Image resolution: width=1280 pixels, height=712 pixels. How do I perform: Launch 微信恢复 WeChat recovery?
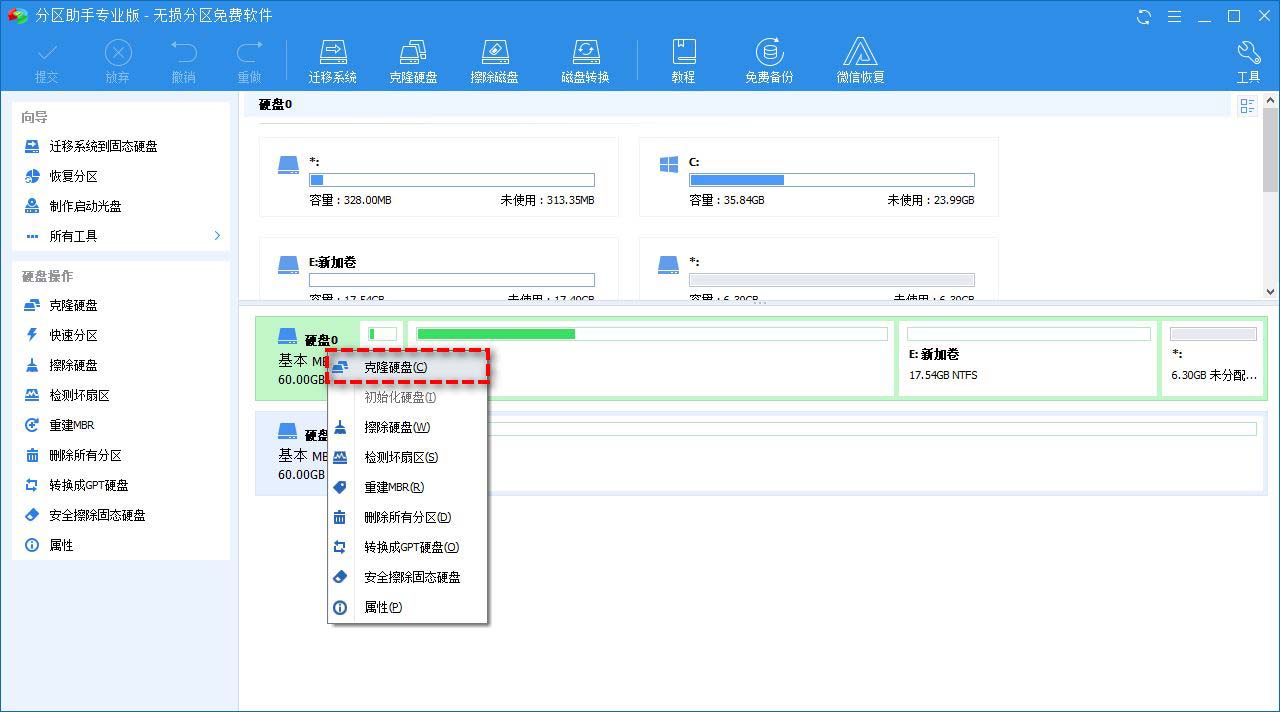[x=860, y=58]
